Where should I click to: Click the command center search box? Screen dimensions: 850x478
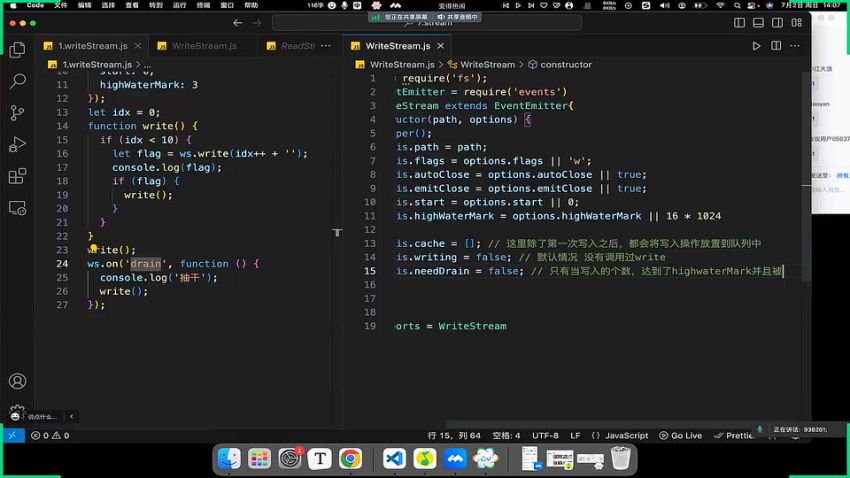(x=427, y=23)
